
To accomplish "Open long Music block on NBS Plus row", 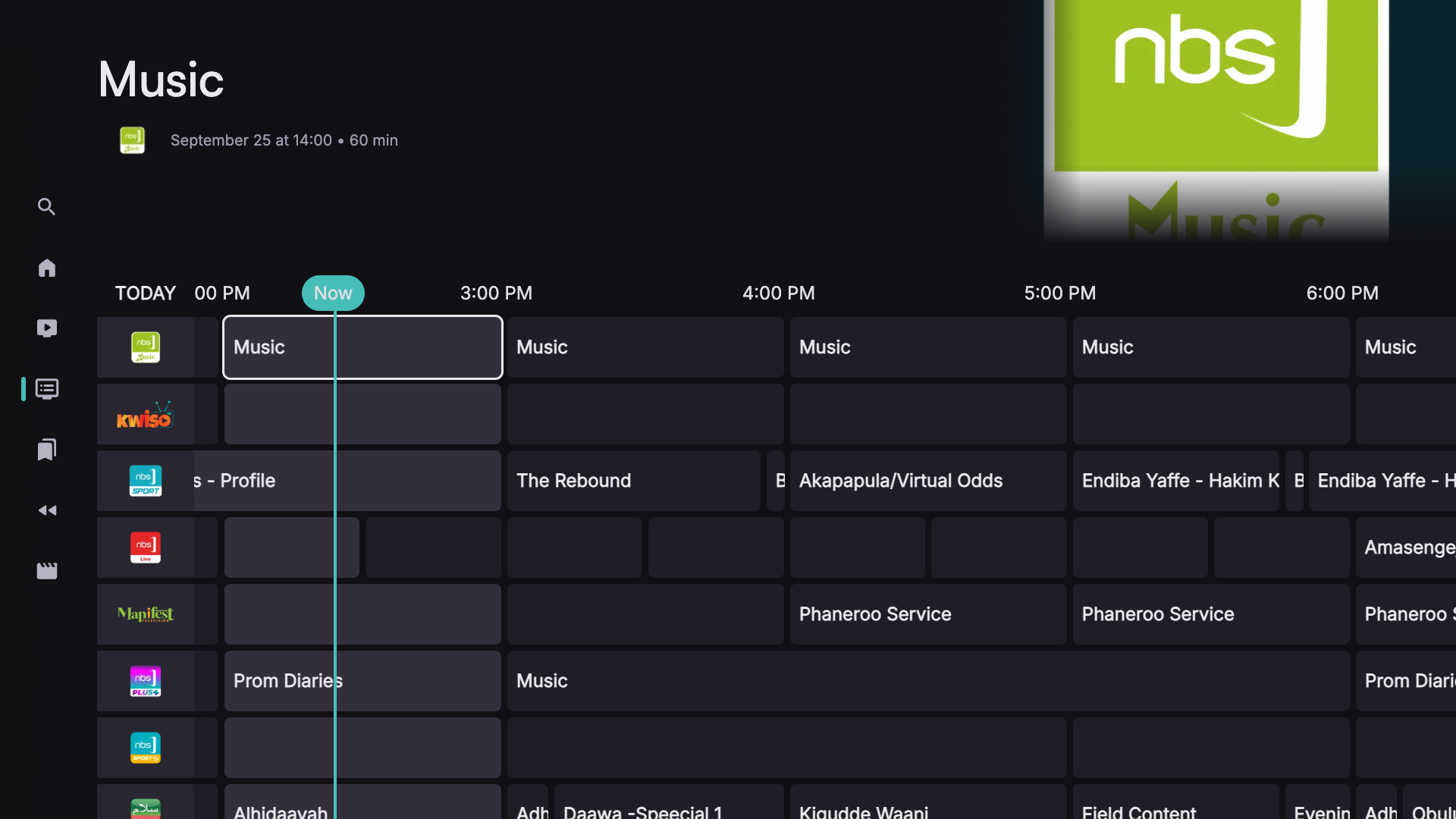I will 928,681.
